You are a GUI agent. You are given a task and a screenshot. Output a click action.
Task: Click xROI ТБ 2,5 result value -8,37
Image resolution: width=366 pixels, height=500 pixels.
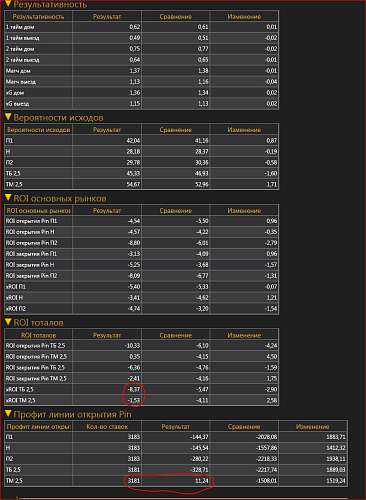[134, 389]
